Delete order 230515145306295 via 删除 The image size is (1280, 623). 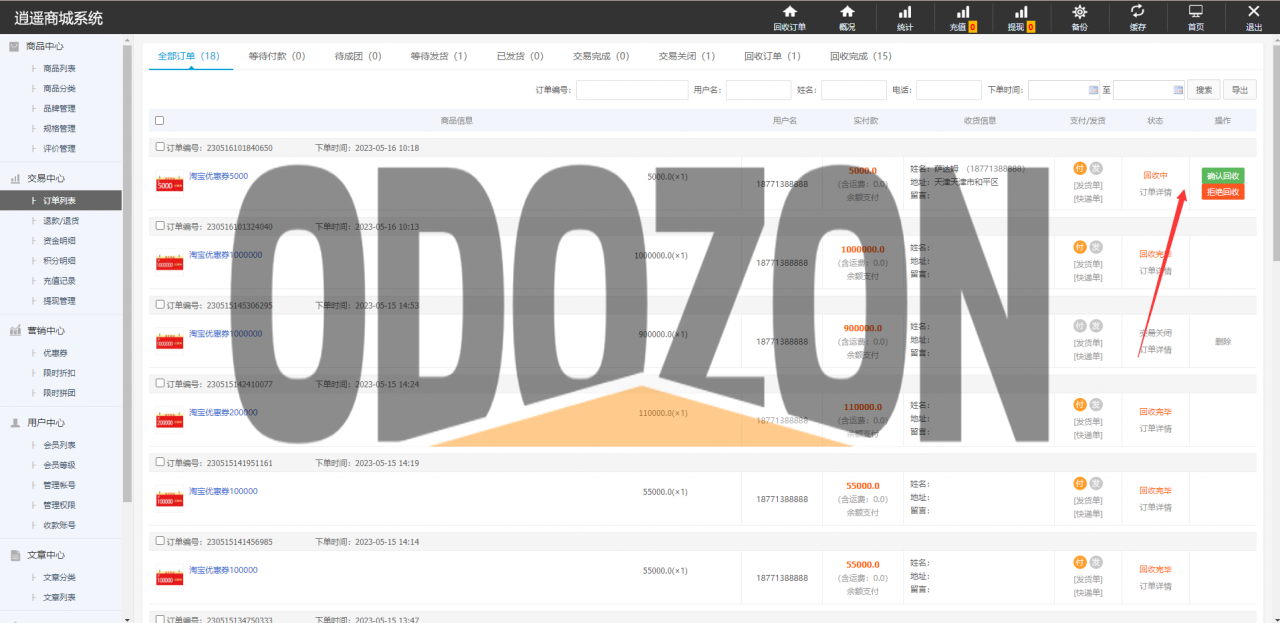[1223, 341]
